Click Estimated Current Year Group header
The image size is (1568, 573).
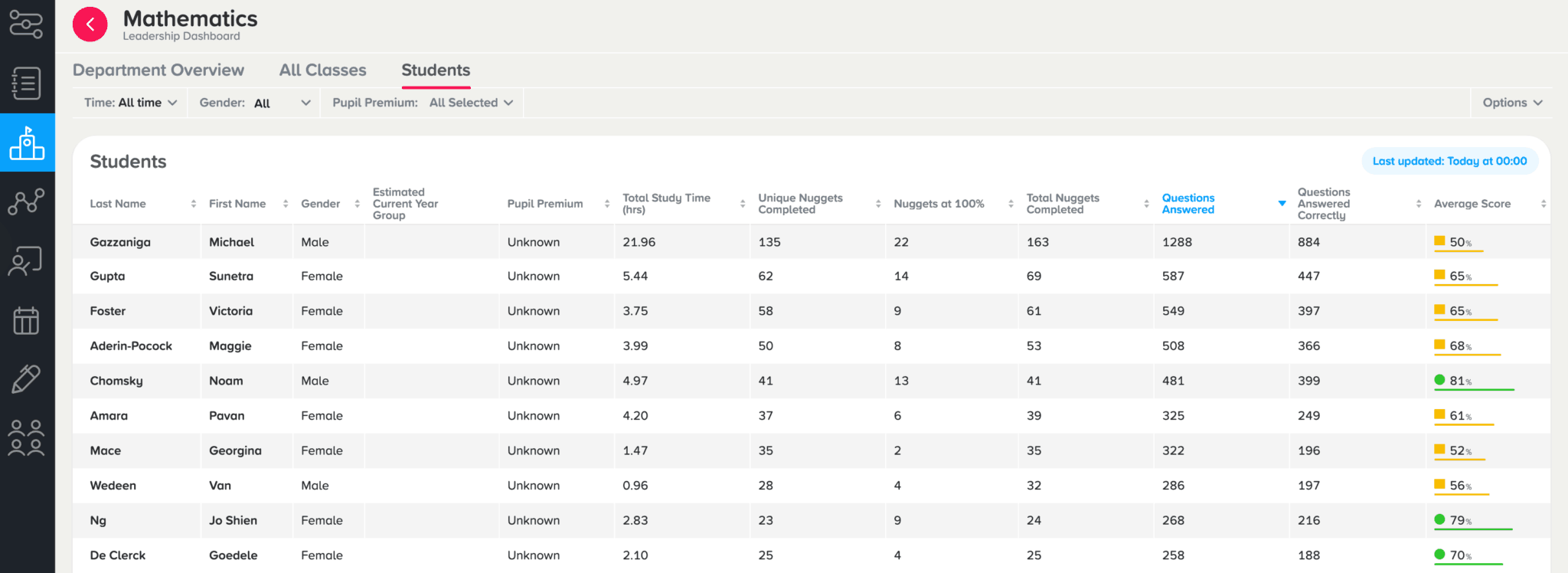click(x=405, y=204)
